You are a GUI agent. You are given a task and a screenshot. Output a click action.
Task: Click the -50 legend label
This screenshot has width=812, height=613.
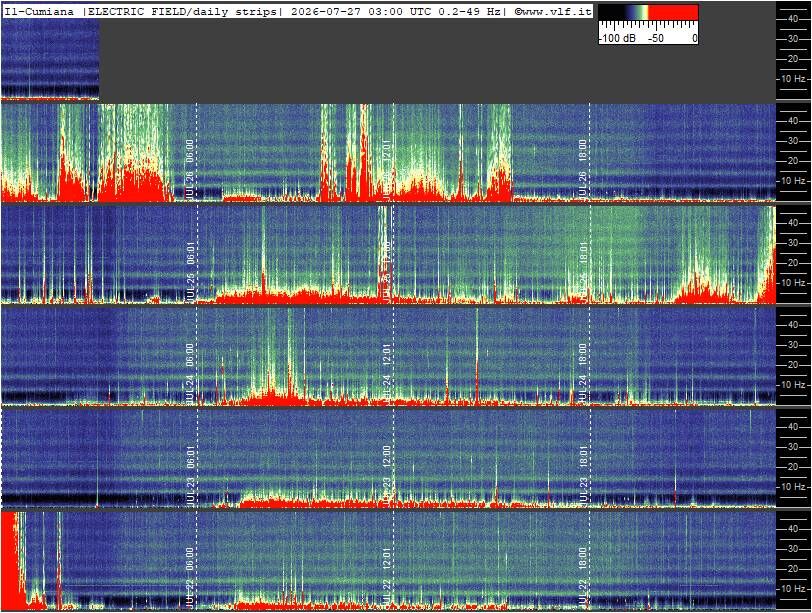coord(656,38)
